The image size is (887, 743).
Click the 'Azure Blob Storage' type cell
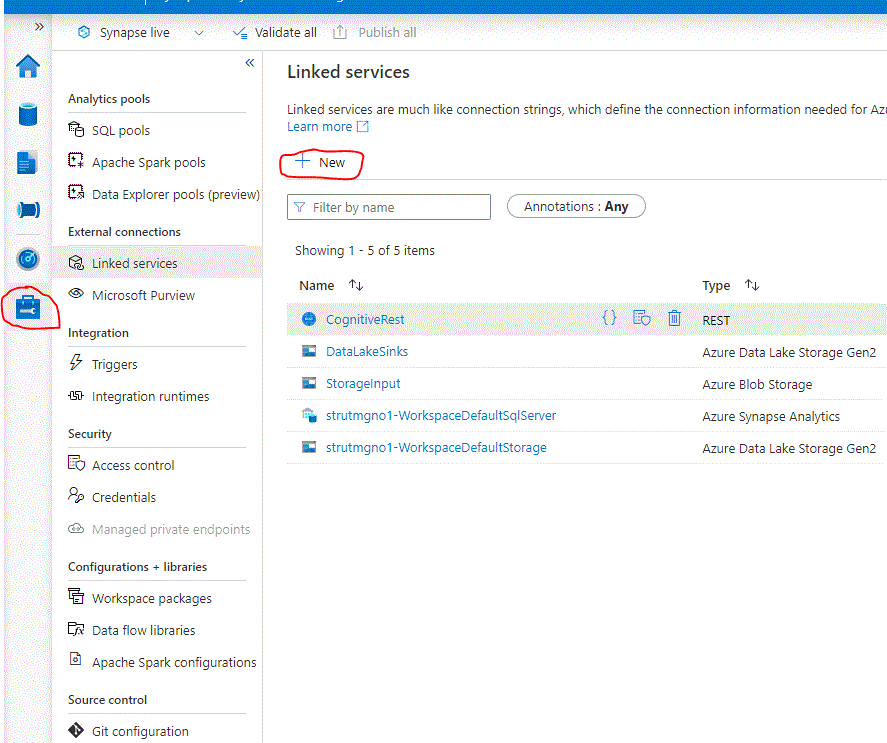click(757, 385)
